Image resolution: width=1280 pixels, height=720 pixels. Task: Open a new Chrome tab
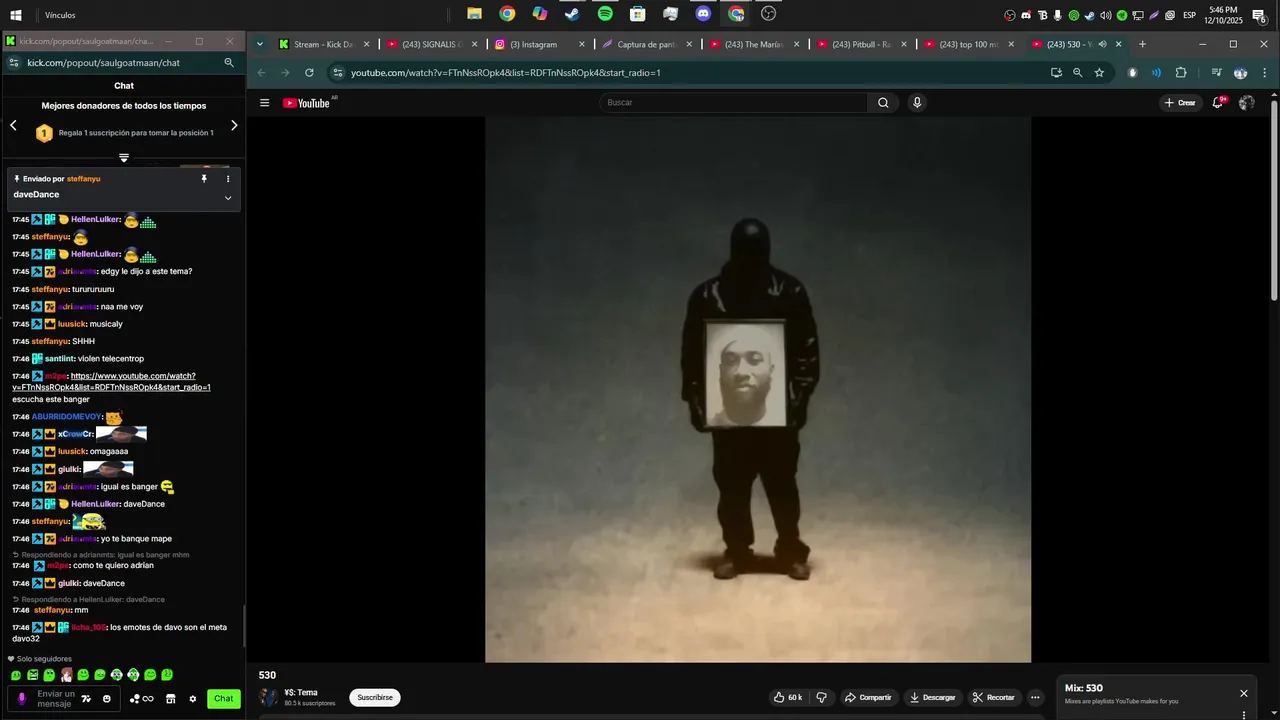point(1142,44)
